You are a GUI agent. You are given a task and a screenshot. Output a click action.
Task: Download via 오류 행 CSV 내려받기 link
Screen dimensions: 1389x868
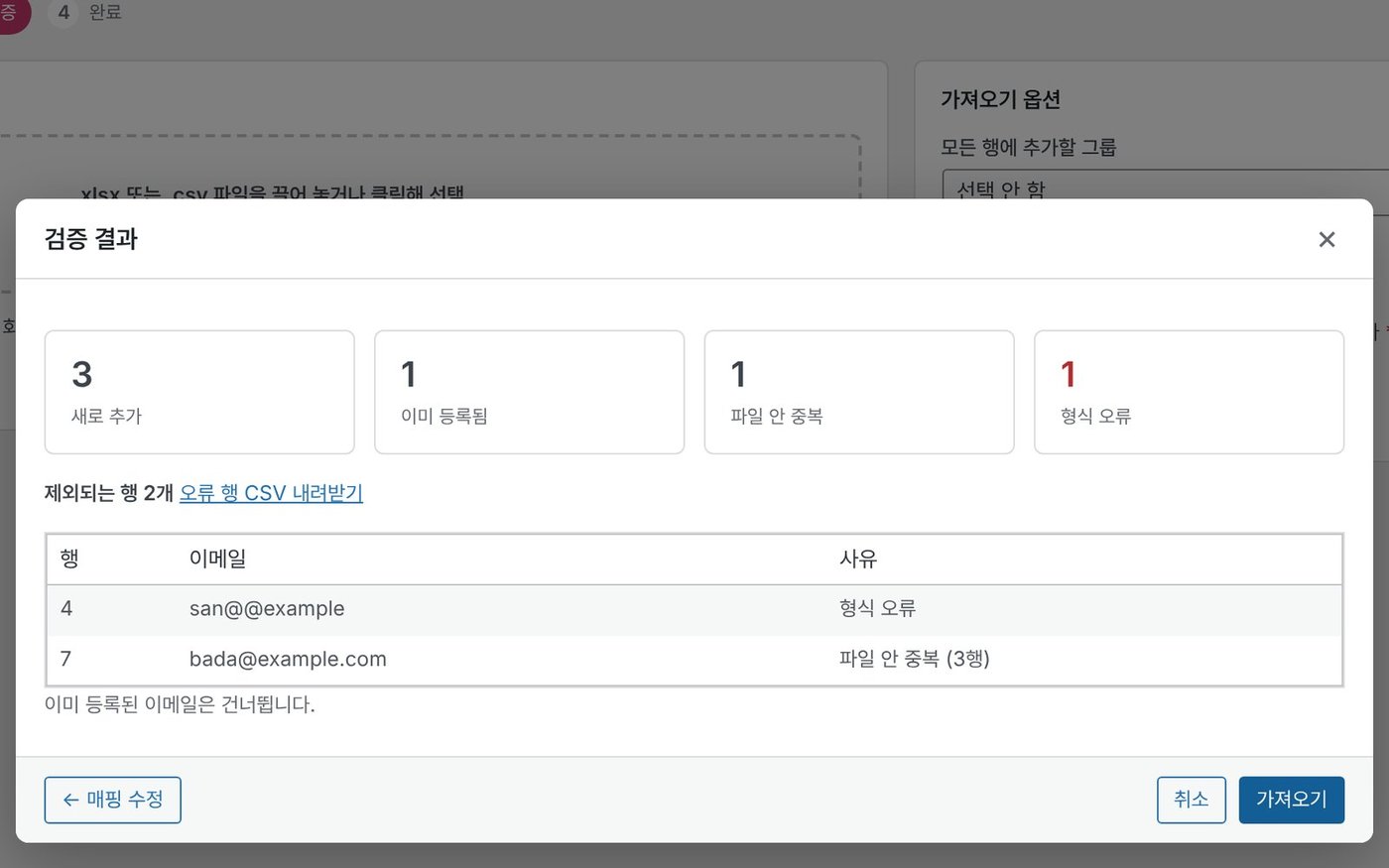tap(271, 493)
